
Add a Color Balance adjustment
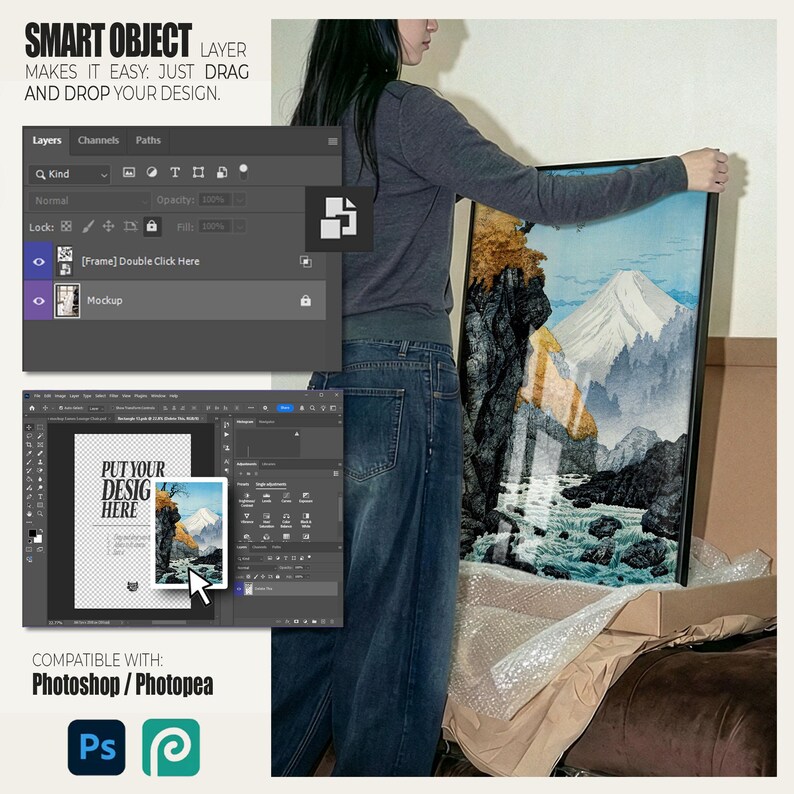286,520
